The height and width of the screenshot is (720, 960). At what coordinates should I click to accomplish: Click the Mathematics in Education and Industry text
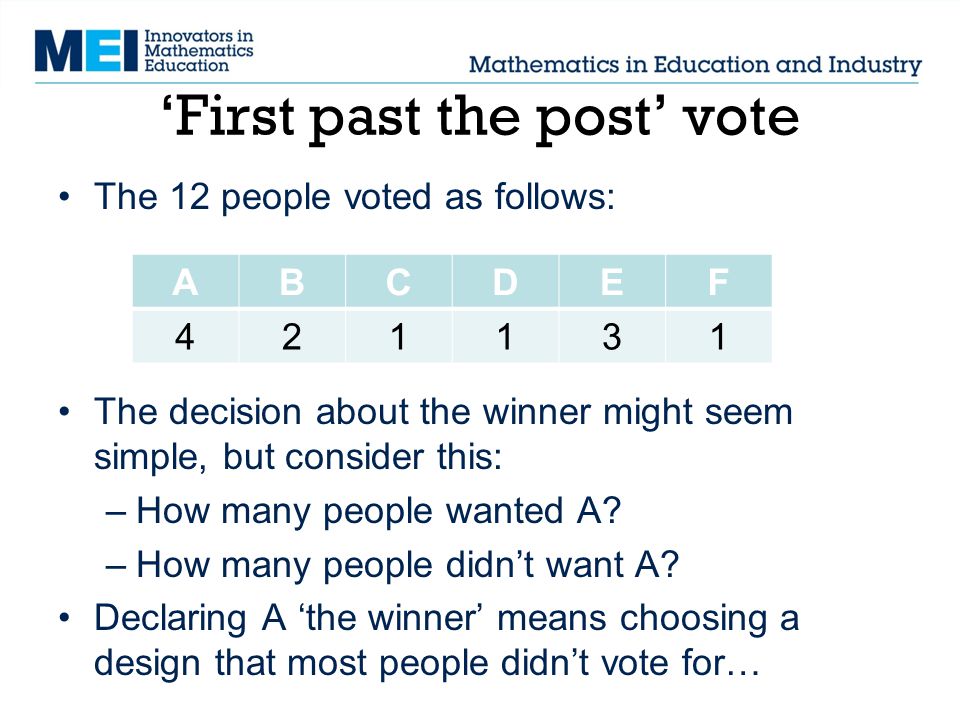click(x=695, y=64)
